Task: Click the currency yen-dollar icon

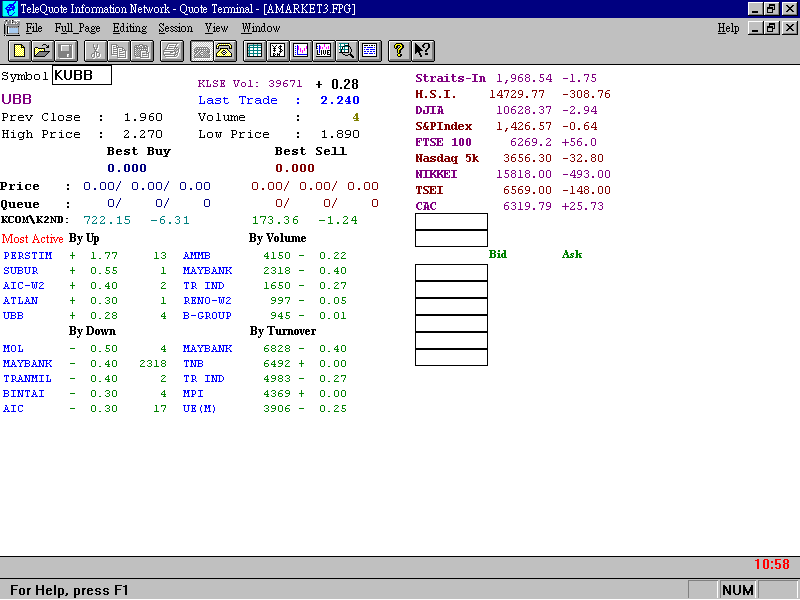Action: 278,51
